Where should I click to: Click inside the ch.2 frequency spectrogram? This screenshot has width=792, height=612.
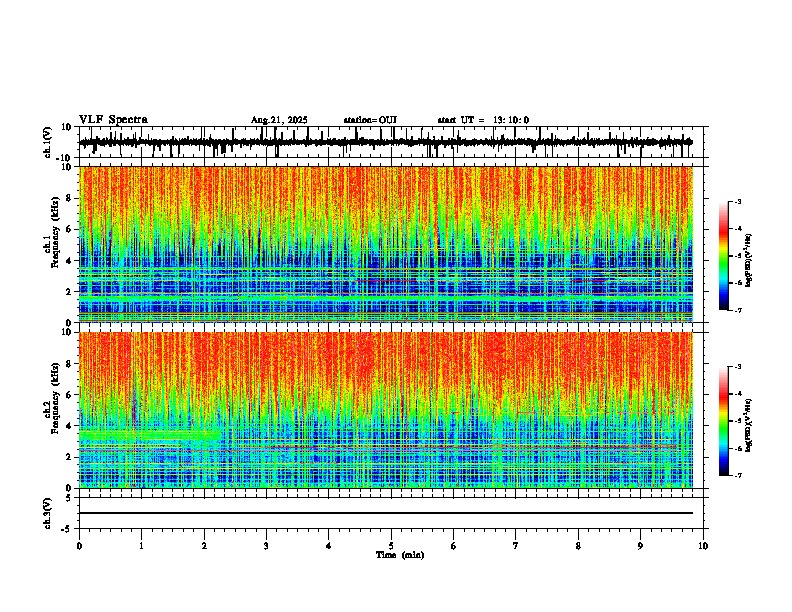(386, 410)
